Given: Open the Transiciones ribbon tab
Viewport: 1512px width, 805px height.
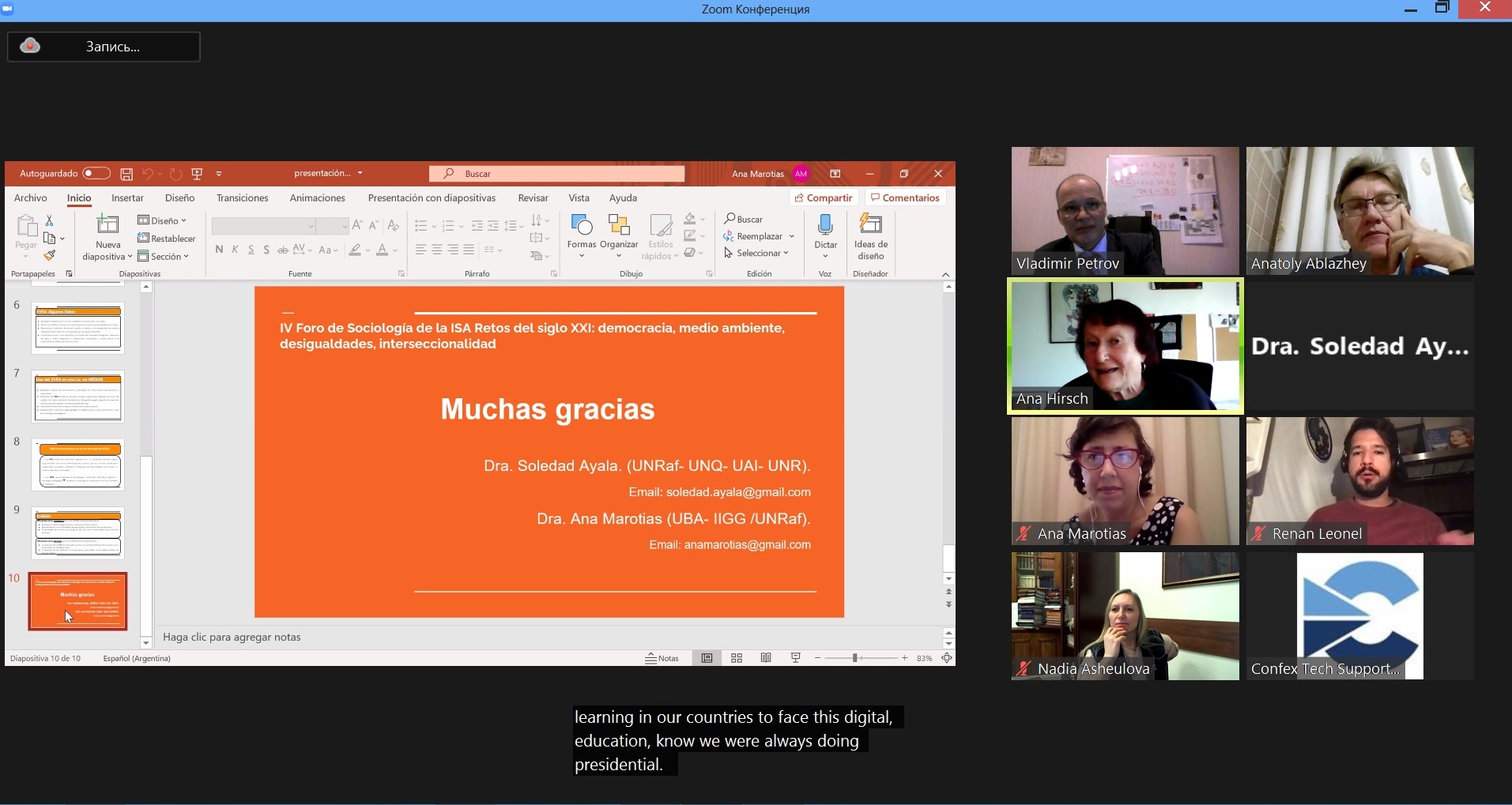Looking at the screenshot, I should coord(242,198).
